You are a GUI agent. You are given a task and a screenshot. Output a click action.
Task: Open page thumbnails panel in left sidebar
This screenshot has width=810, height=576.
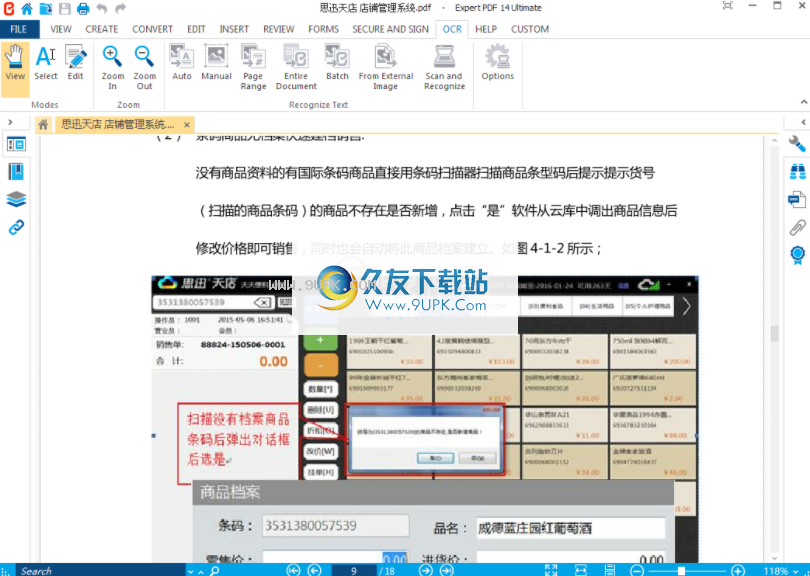(16, 144)
